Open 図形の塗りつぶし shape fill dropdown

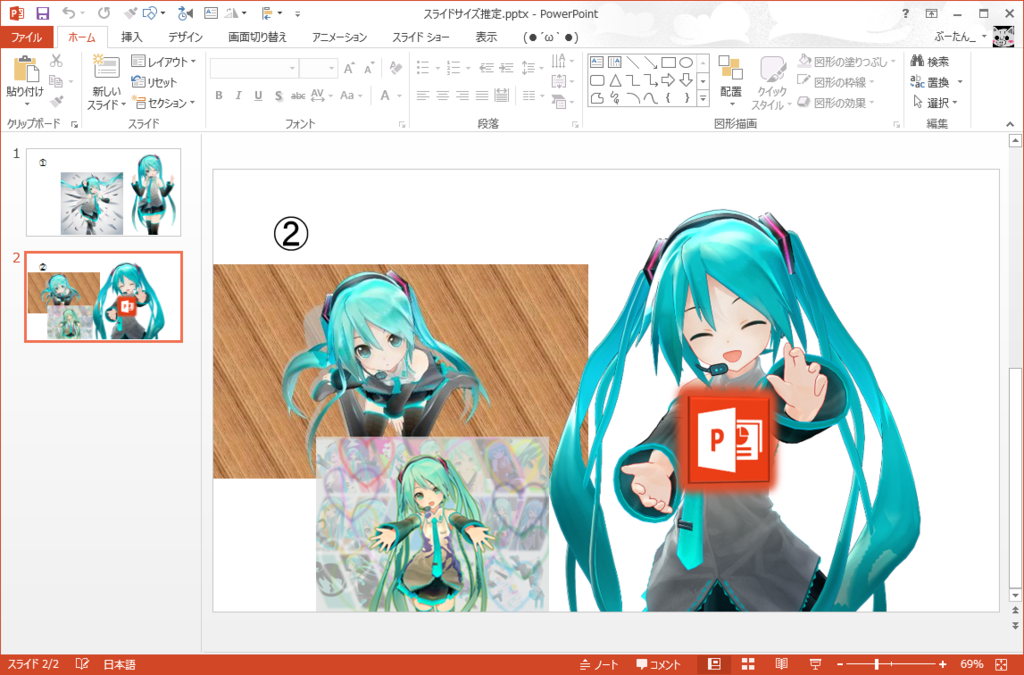(x=846, y=61)
